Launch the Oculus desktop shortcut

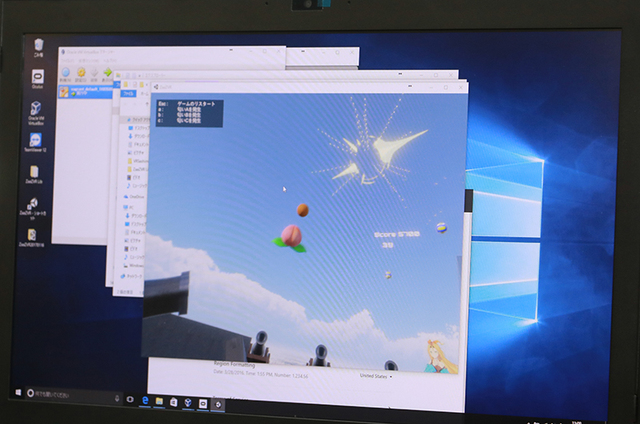[x=38, y=79]
